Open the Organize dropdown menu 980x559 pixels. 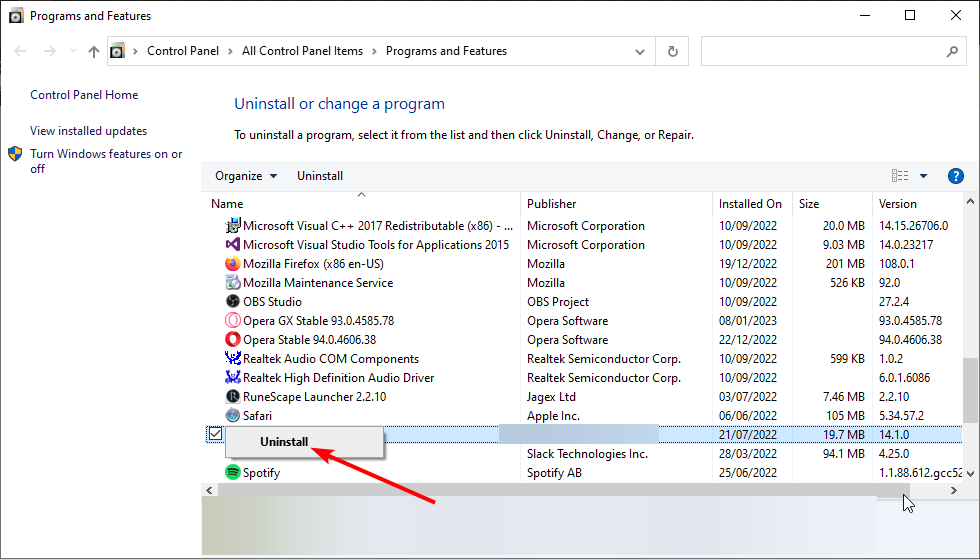click(246, 176)
